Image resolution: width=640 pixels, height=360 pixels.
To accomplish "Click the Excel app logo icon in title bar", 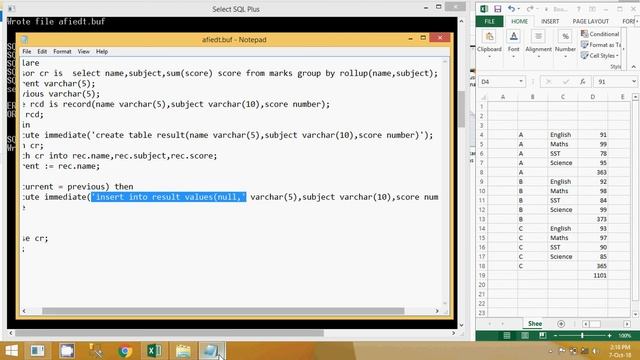I will 484,9.
